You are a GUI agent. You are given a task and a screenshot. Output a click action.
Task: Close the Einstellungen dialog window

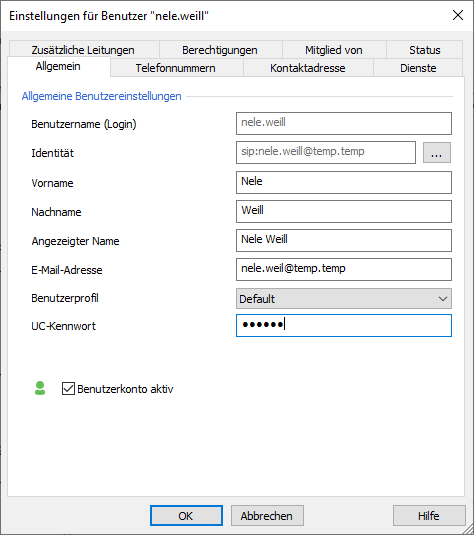458,15
